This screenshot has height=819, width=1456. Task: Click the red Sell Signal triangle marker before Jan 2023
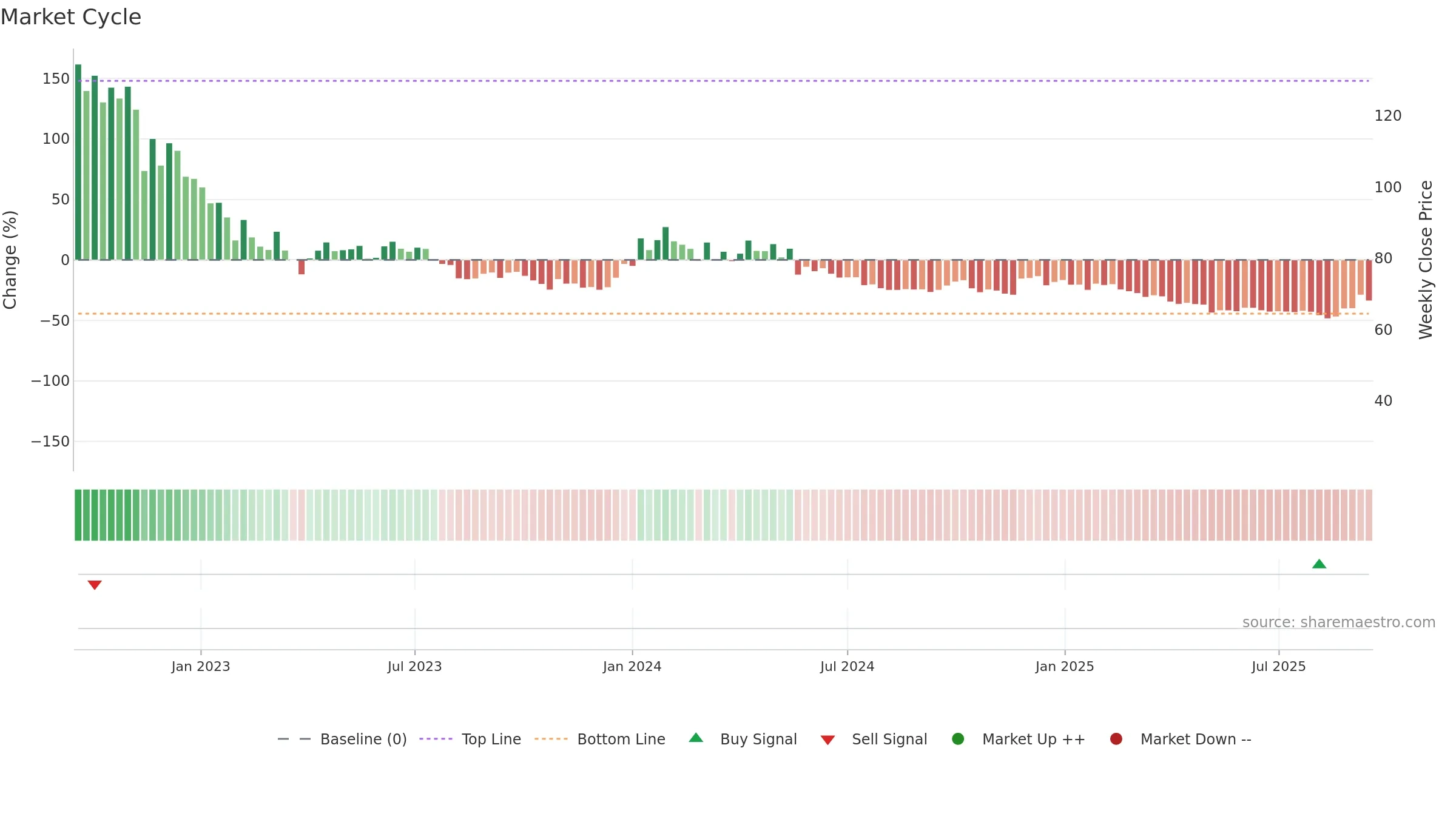[x=95, y=585]
